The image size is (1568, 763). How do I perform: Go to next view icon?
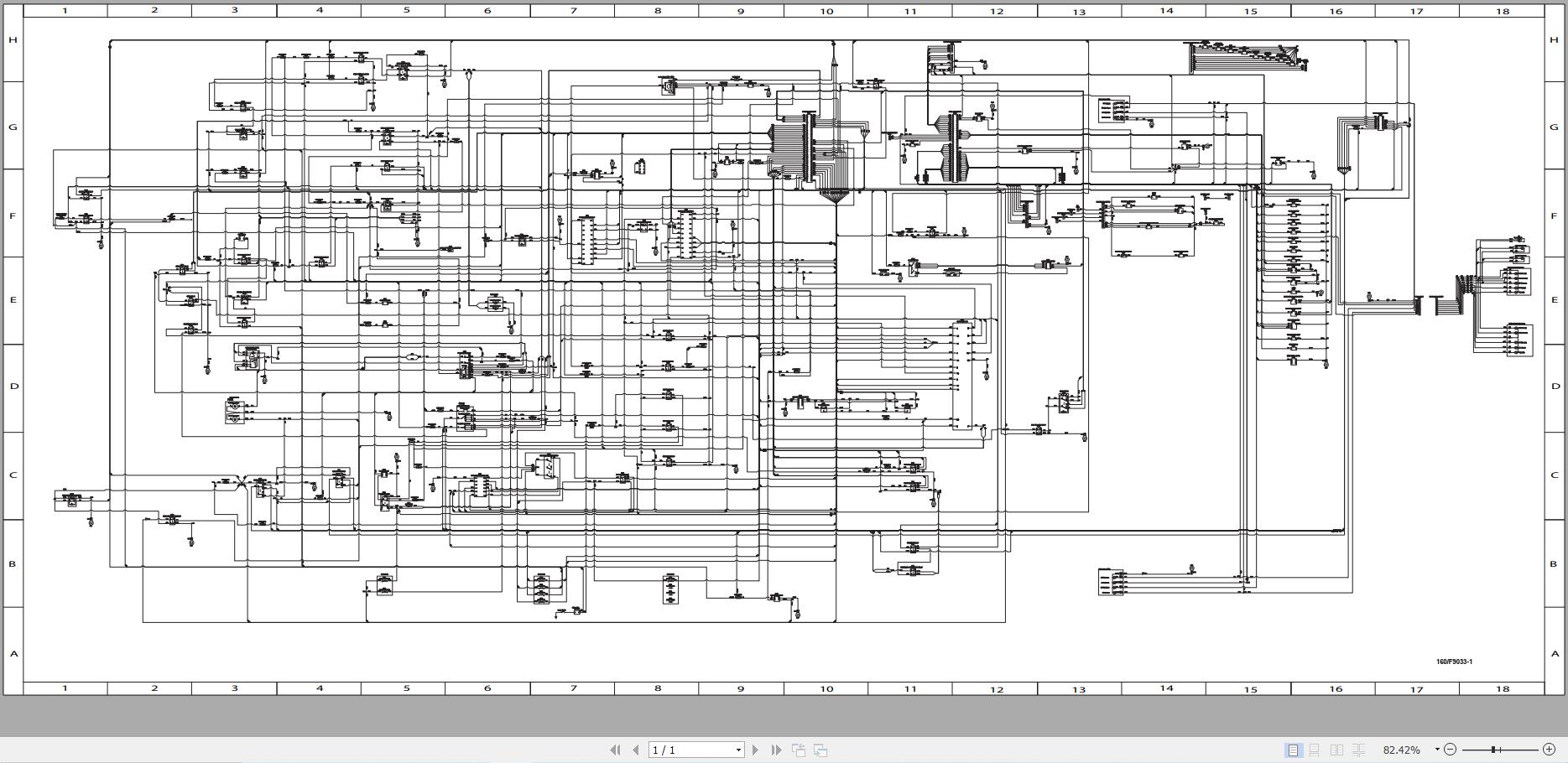[820, 750]
